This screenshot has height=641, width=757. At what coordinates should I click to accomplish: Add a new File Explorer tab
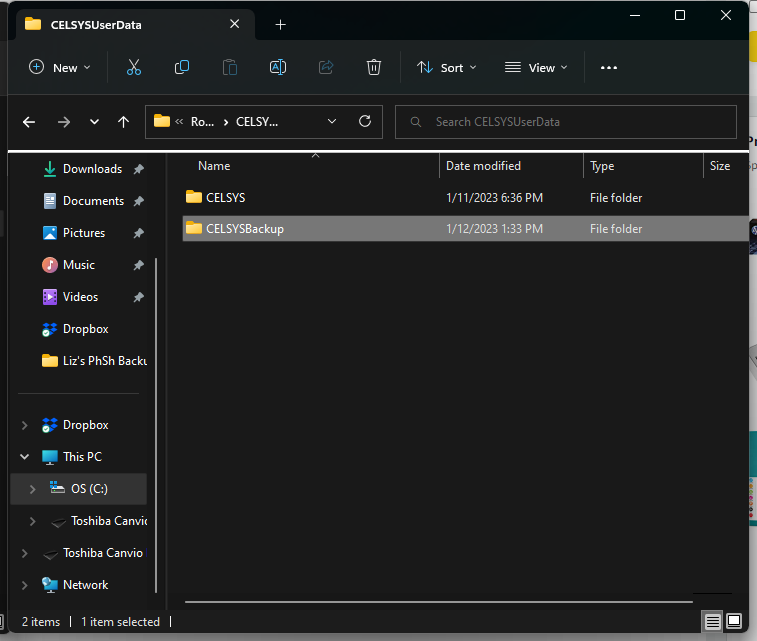click(x=280, y=24)
